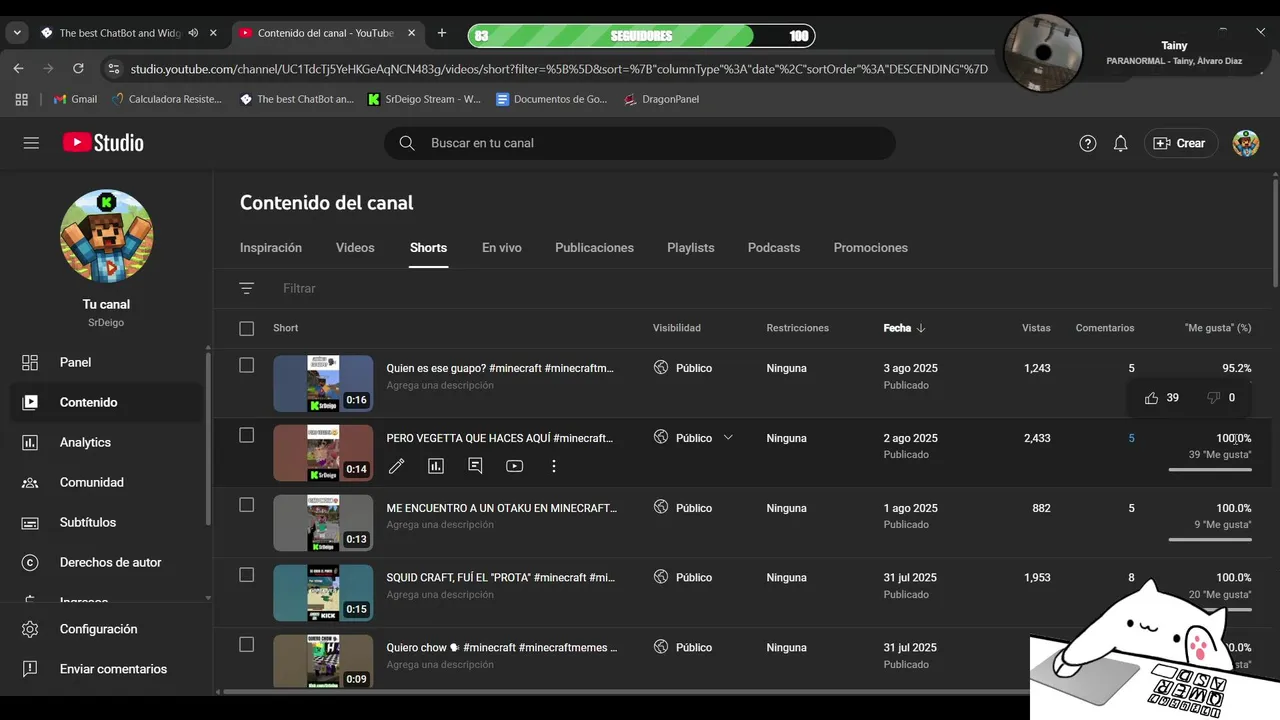Open Analytics in sidebar
This screenshot has height=720, width=1280.
pos(105,442)
